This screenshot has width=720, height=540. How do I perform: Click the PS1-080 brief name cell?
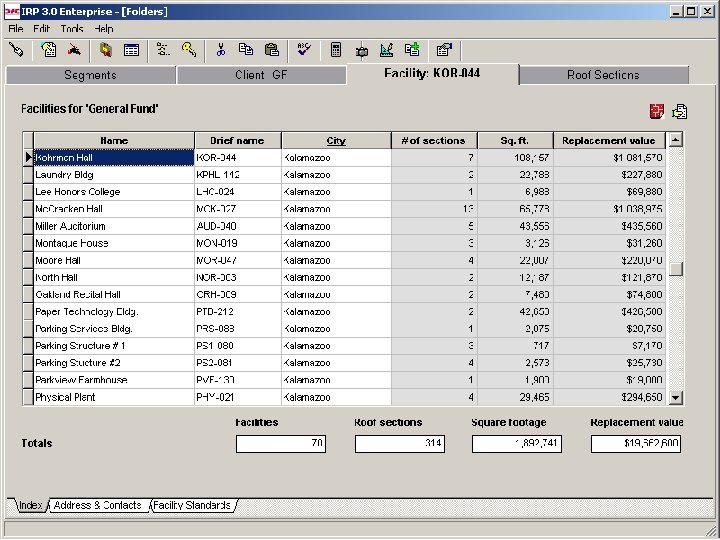[238, 346]
